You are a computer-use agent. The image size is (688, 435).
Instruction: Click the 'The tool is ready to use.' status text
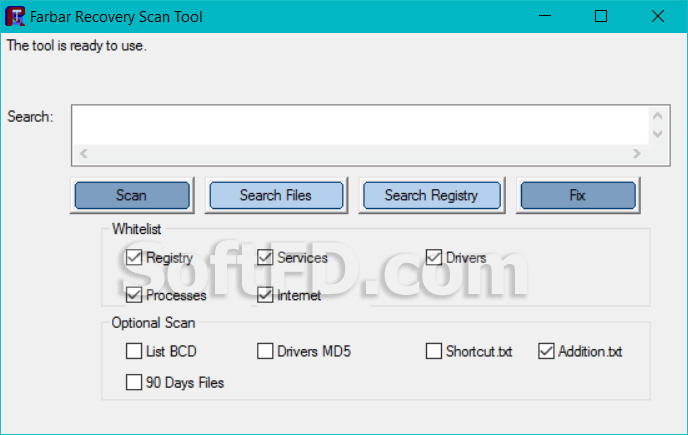[76, 46]
